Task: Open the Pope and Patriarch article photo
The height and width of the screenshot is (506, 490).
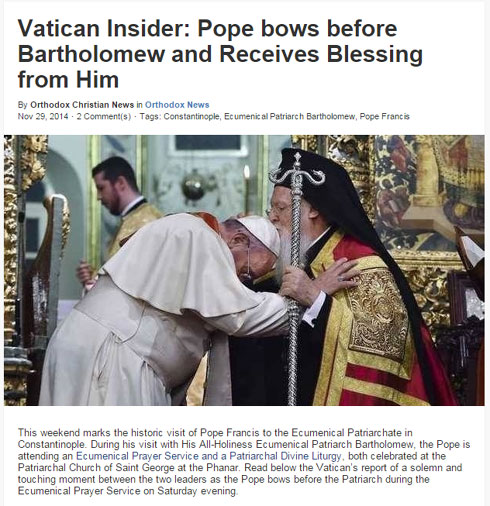Action: pos(244,270)
